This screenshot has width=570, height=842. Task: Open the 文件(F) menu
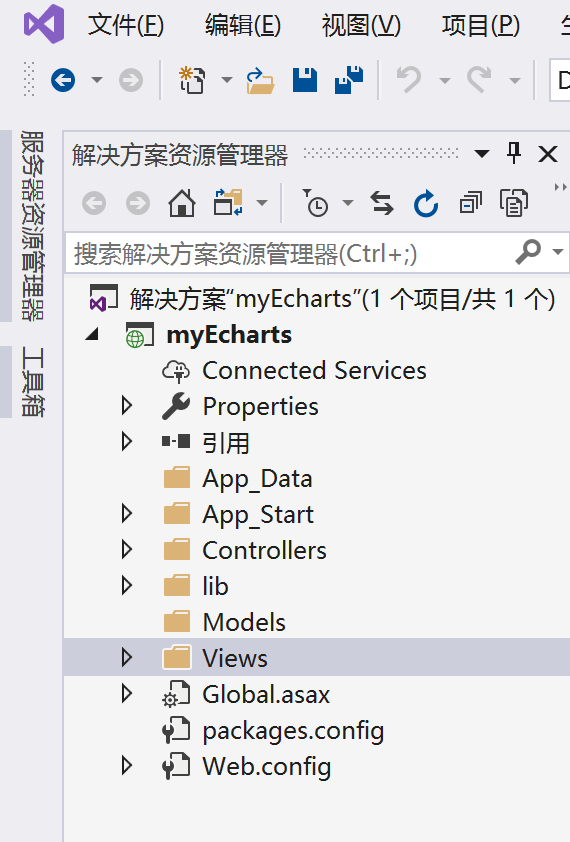point(126,25)
